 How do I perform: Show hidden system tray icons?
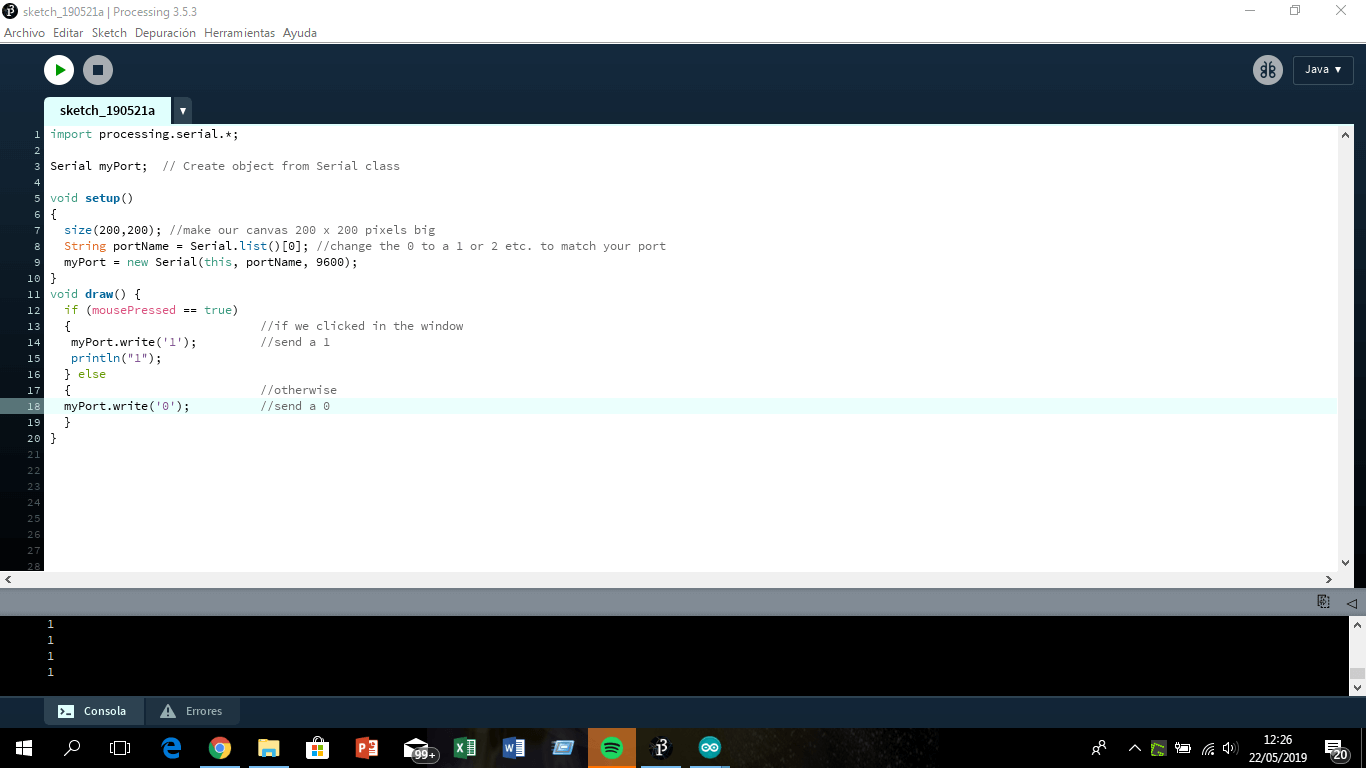click(x=1134, y=748)
